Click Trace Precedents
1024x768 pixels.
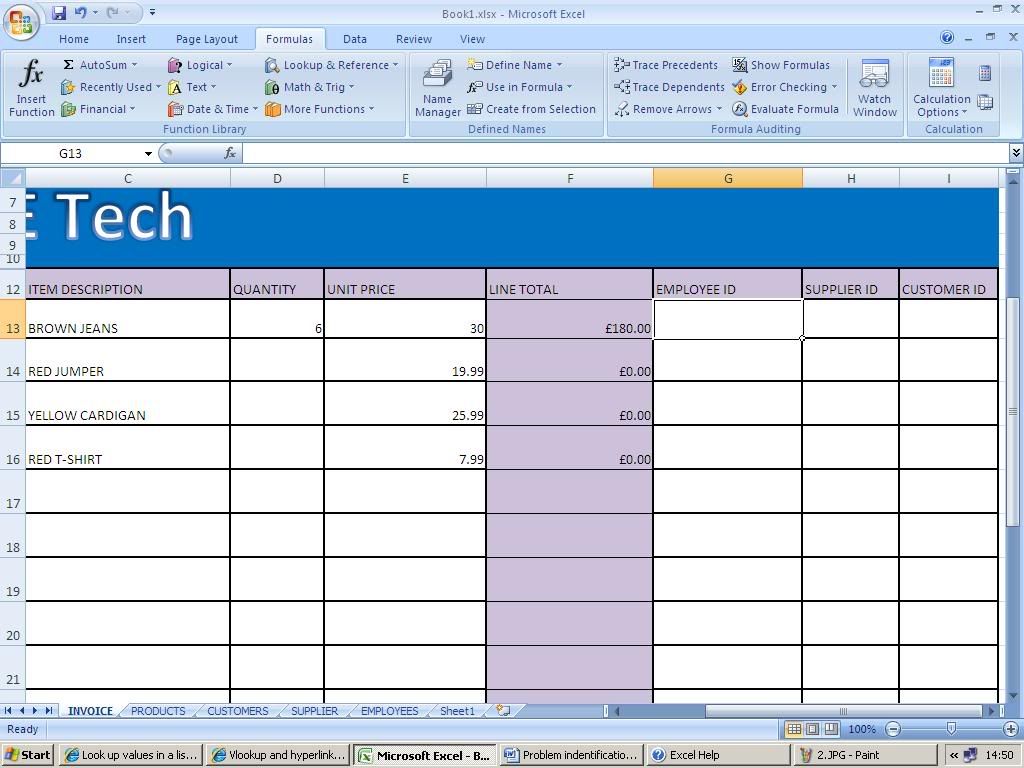click(665, 65)
